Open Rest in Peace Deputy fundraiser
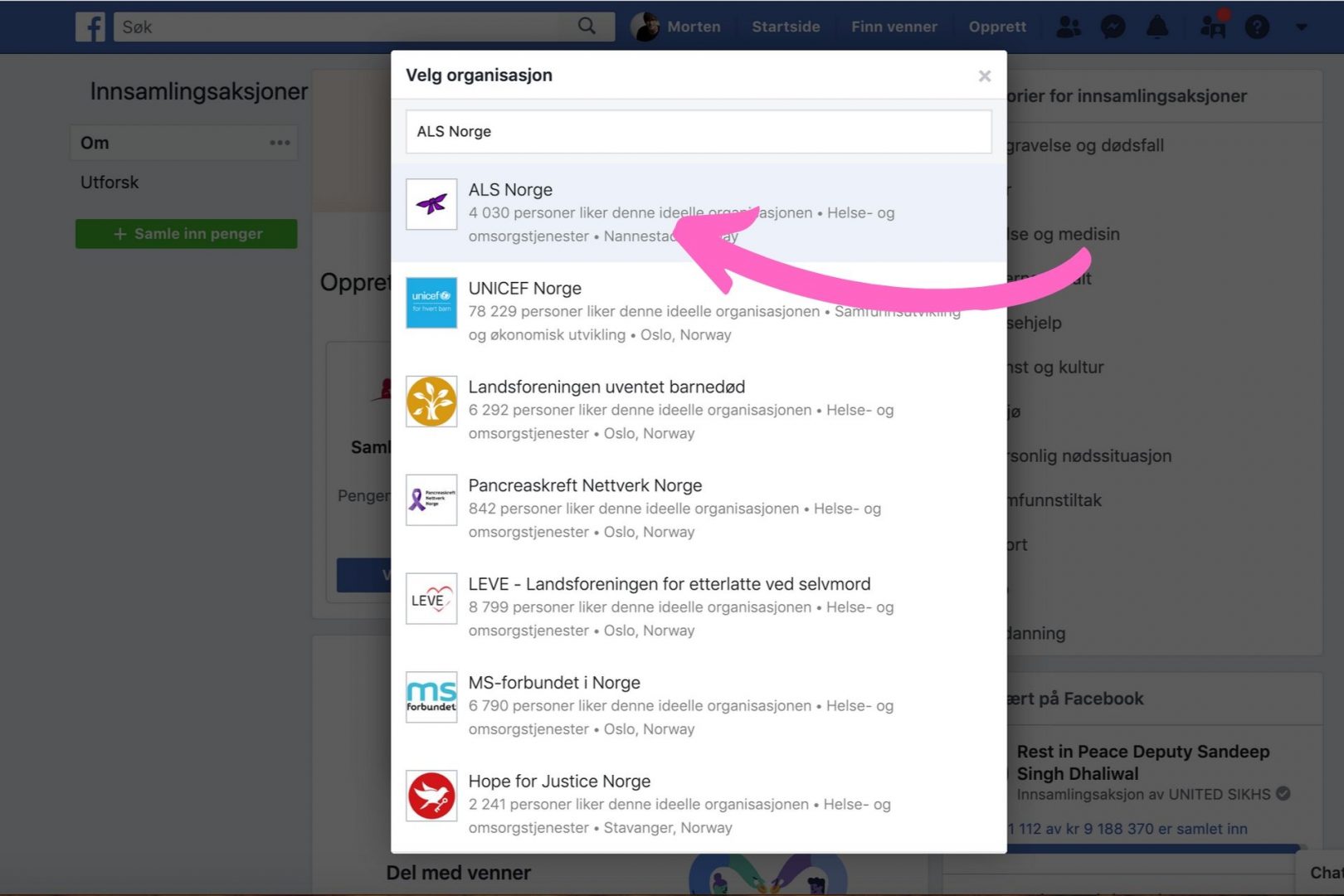The image size is (1344, 896). [x=1142, y=762]
